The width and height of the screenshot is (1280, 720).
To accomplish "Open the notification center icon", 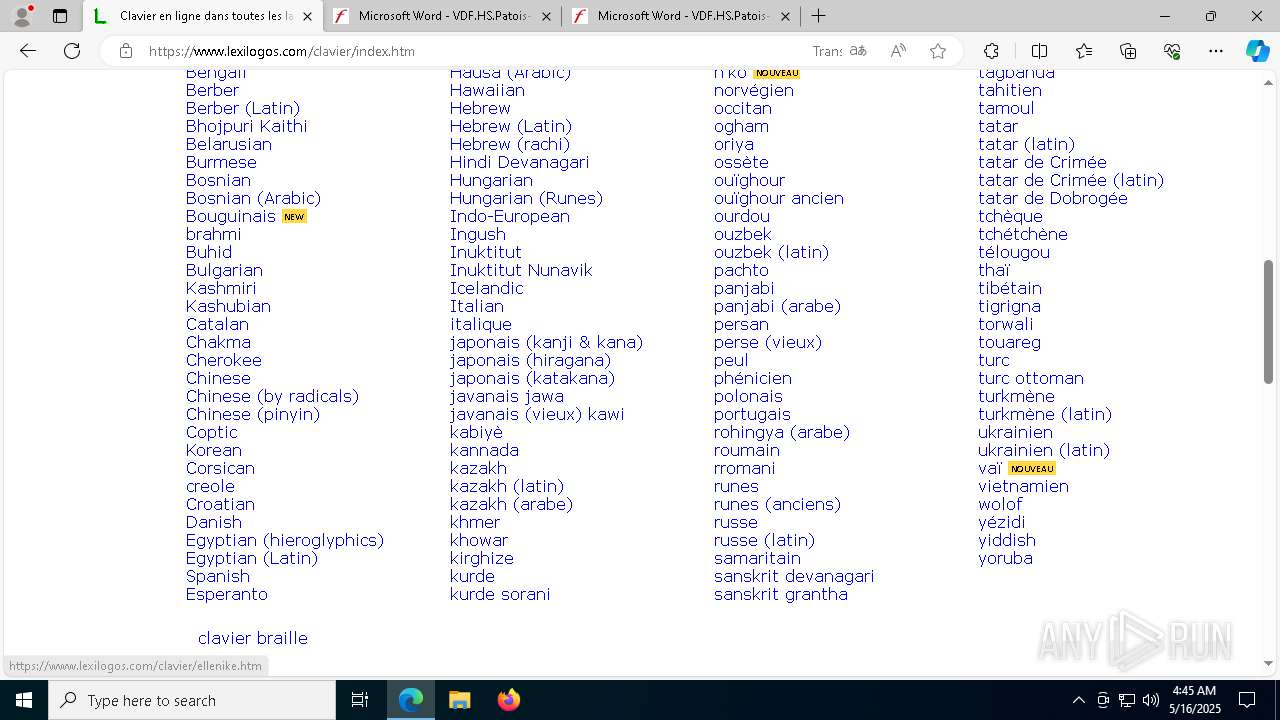I will coord(1247,700).
